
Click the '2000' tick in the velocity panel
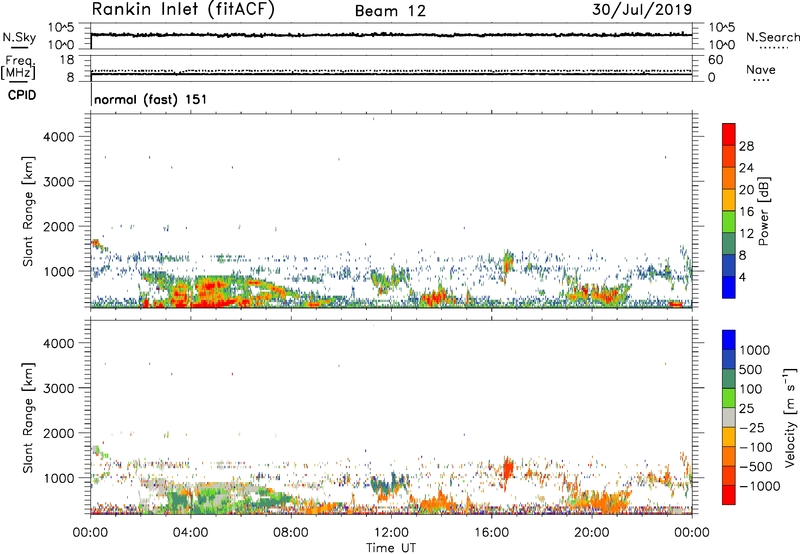(59, 433)
